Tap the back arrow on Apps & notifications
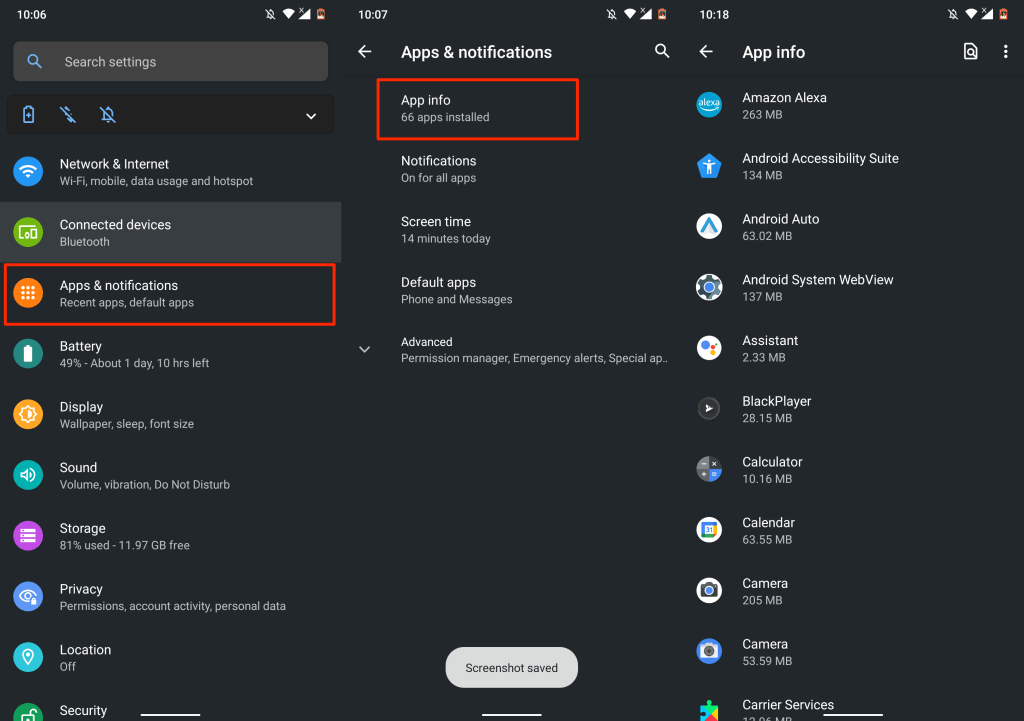Viewport: 1024px width, 721px height. tap(364, 51)
